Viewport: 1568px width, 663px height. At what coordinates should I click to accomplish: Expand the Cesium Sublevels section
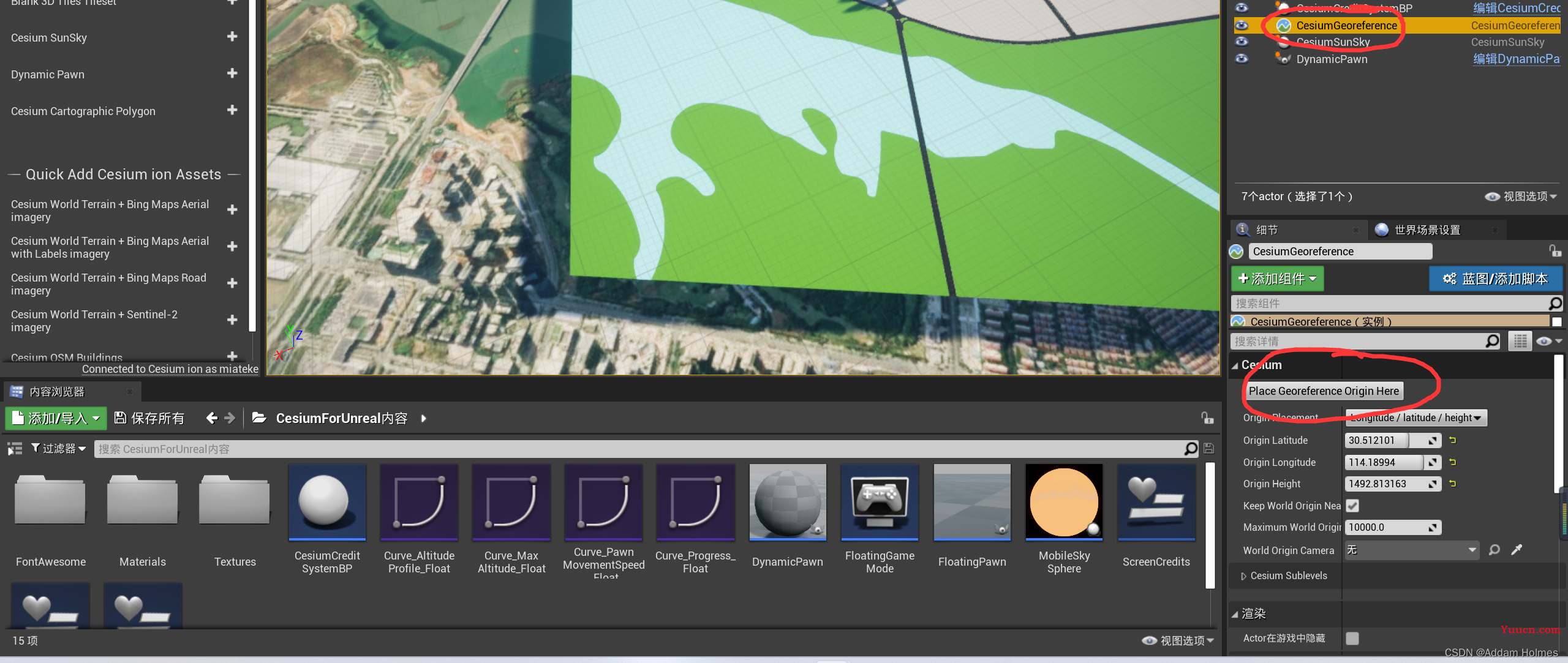pos(1243,576)
